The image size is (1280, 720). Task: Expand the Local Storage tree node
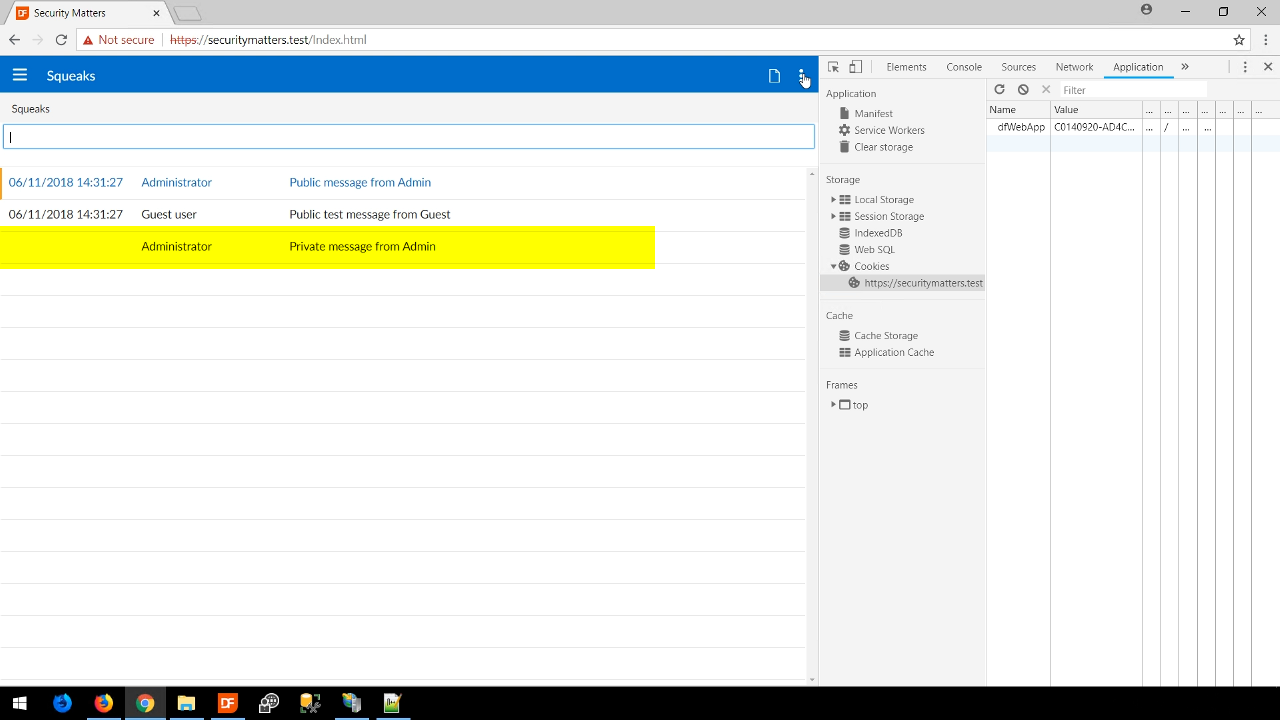tap(833, 200)
